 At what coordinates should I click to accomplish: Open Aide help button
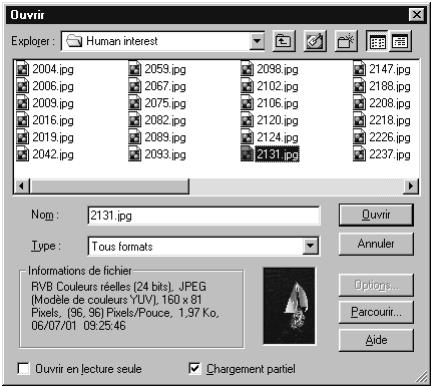[376, 340]
